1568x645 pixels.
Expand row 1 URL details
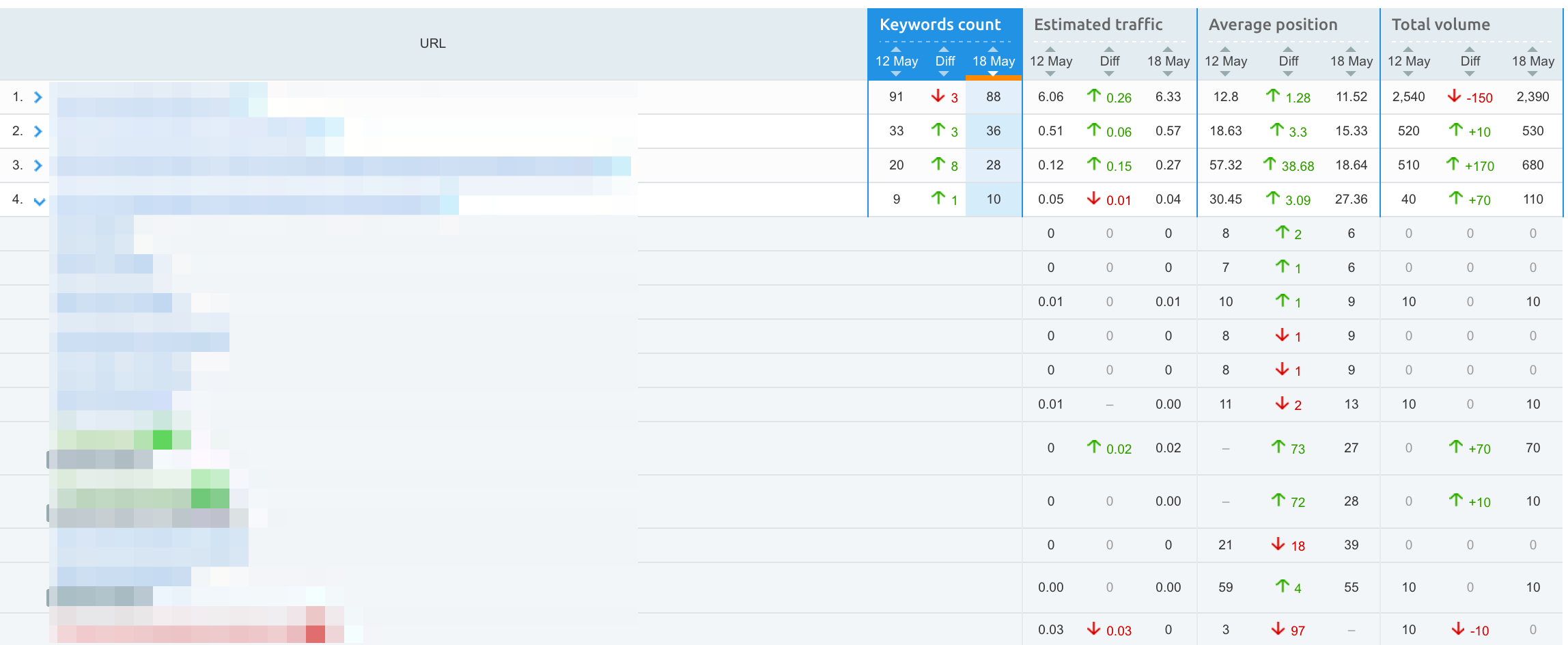(x=38, y=98)
